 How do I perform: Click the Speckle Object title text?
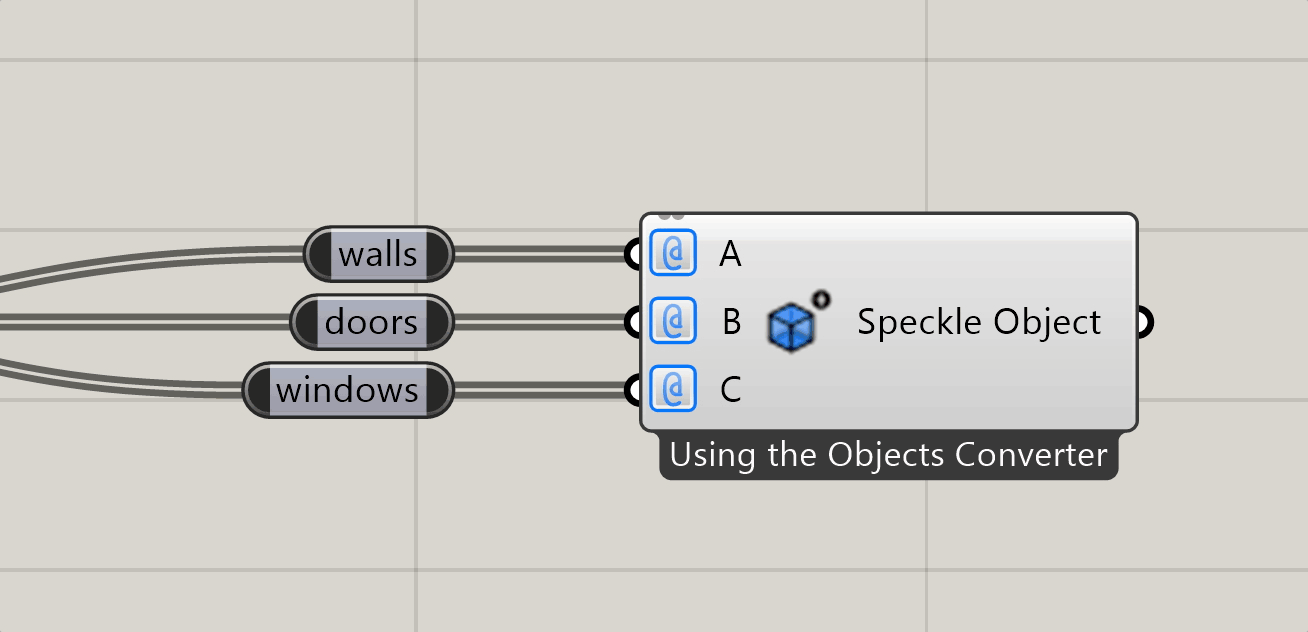point(978,322)
